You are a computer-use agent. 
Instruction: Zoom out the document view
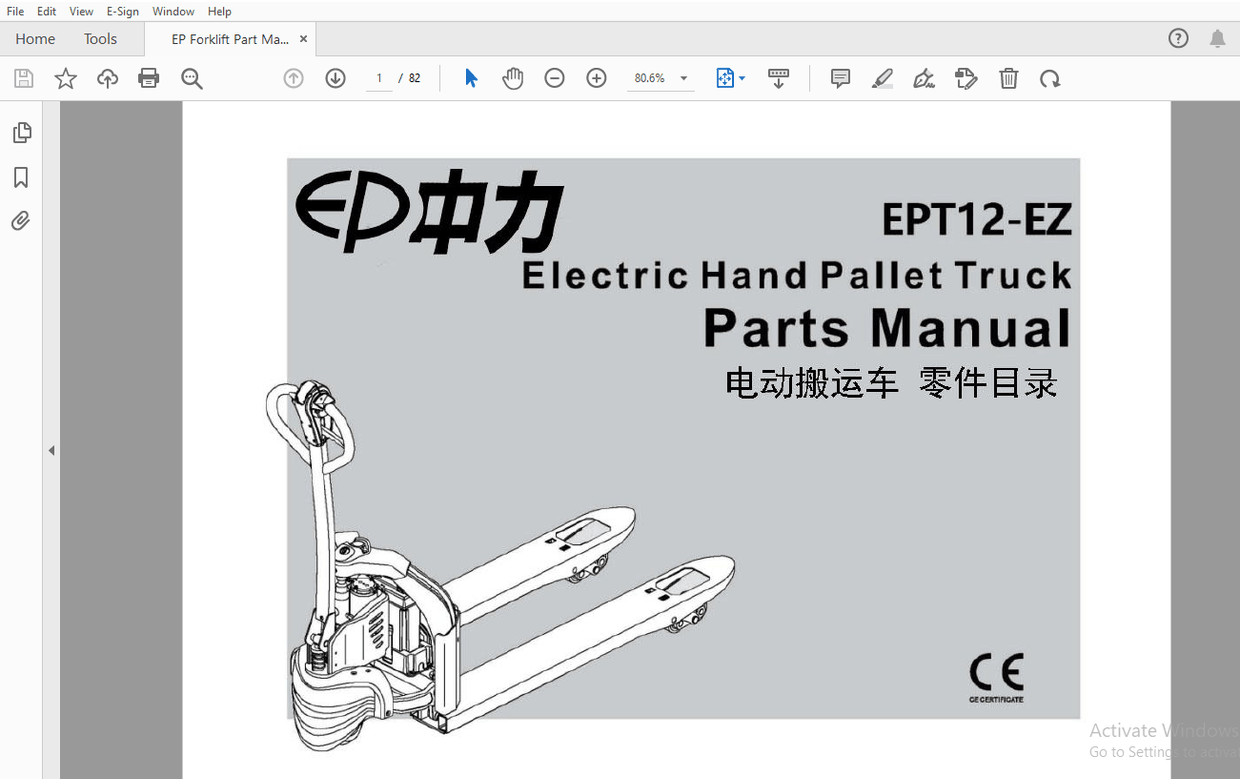pyautogui.click(x=554, y=78)
